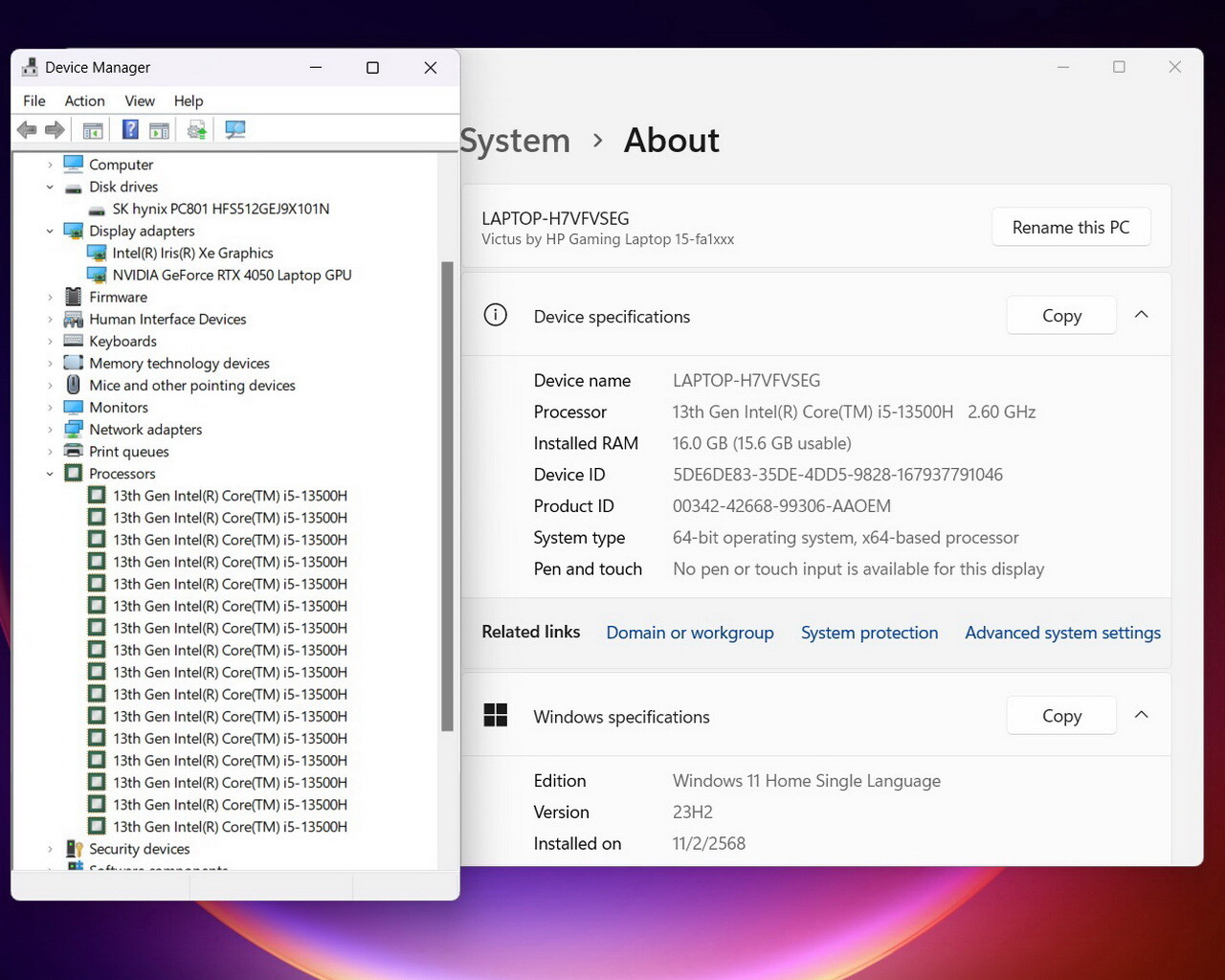1225x980 pixels.
Task: Open Help via the blue question mark icon
Action: pyautogui.click(x=130, y=130)
